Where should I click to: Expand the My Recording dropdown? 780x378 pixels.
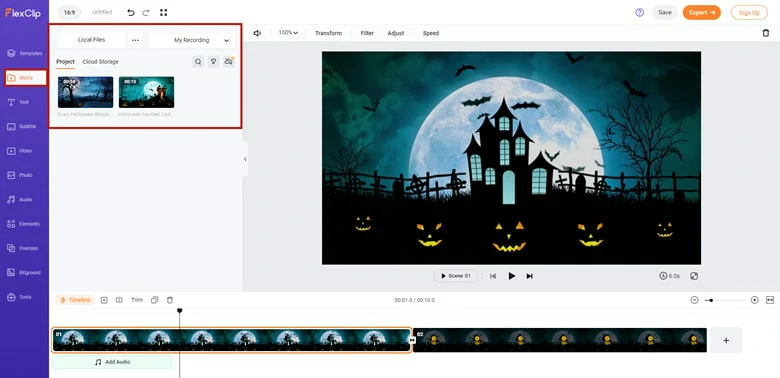coord(192,40)
